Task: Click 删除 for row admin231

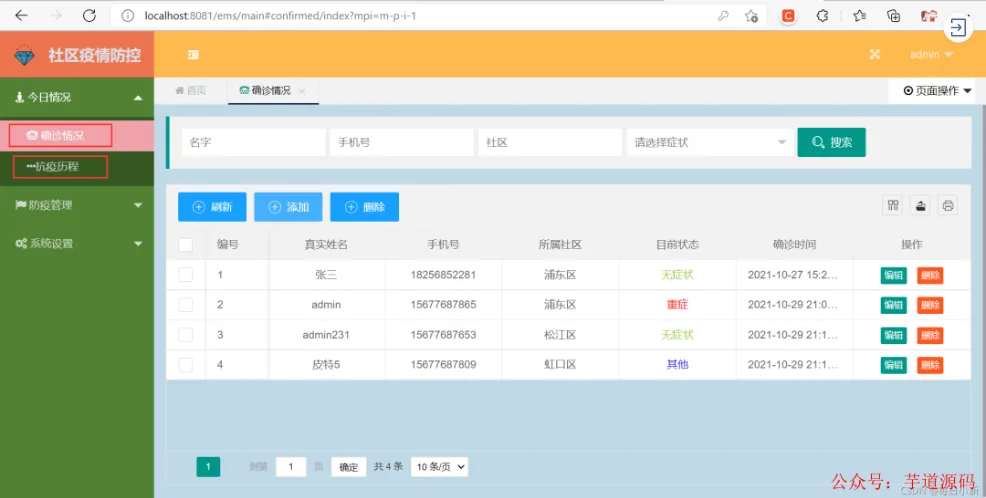Action: click(930, 335)
